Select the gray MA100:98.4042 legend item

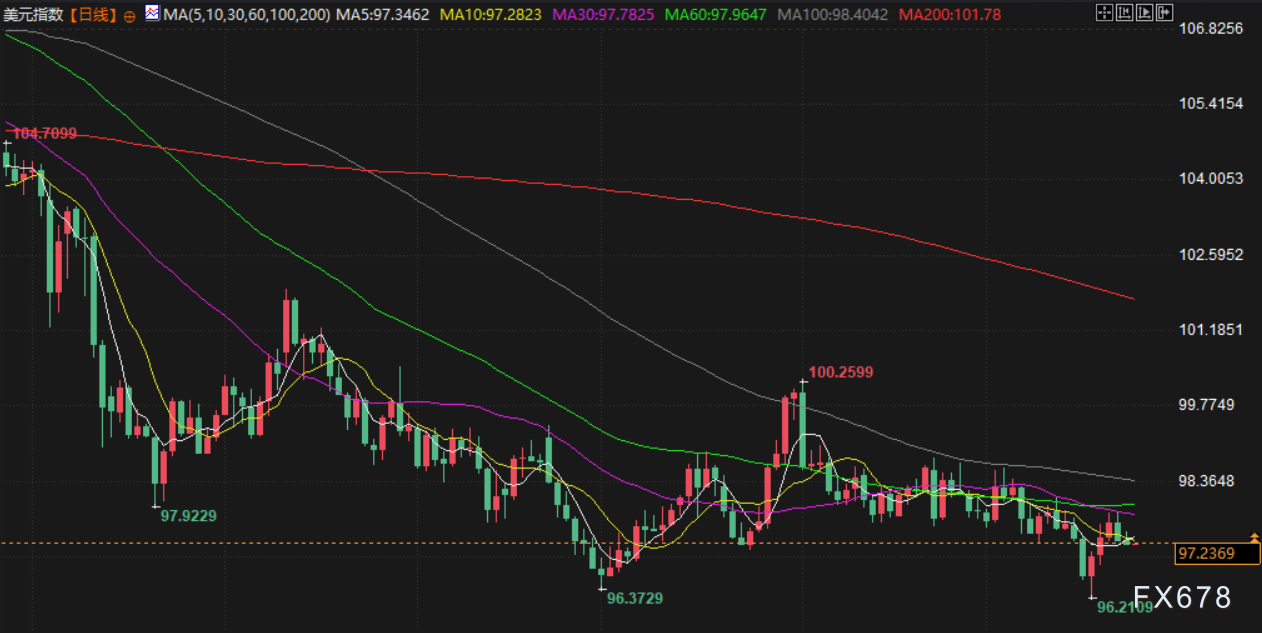pyautogui.click(x=832, y=15)
